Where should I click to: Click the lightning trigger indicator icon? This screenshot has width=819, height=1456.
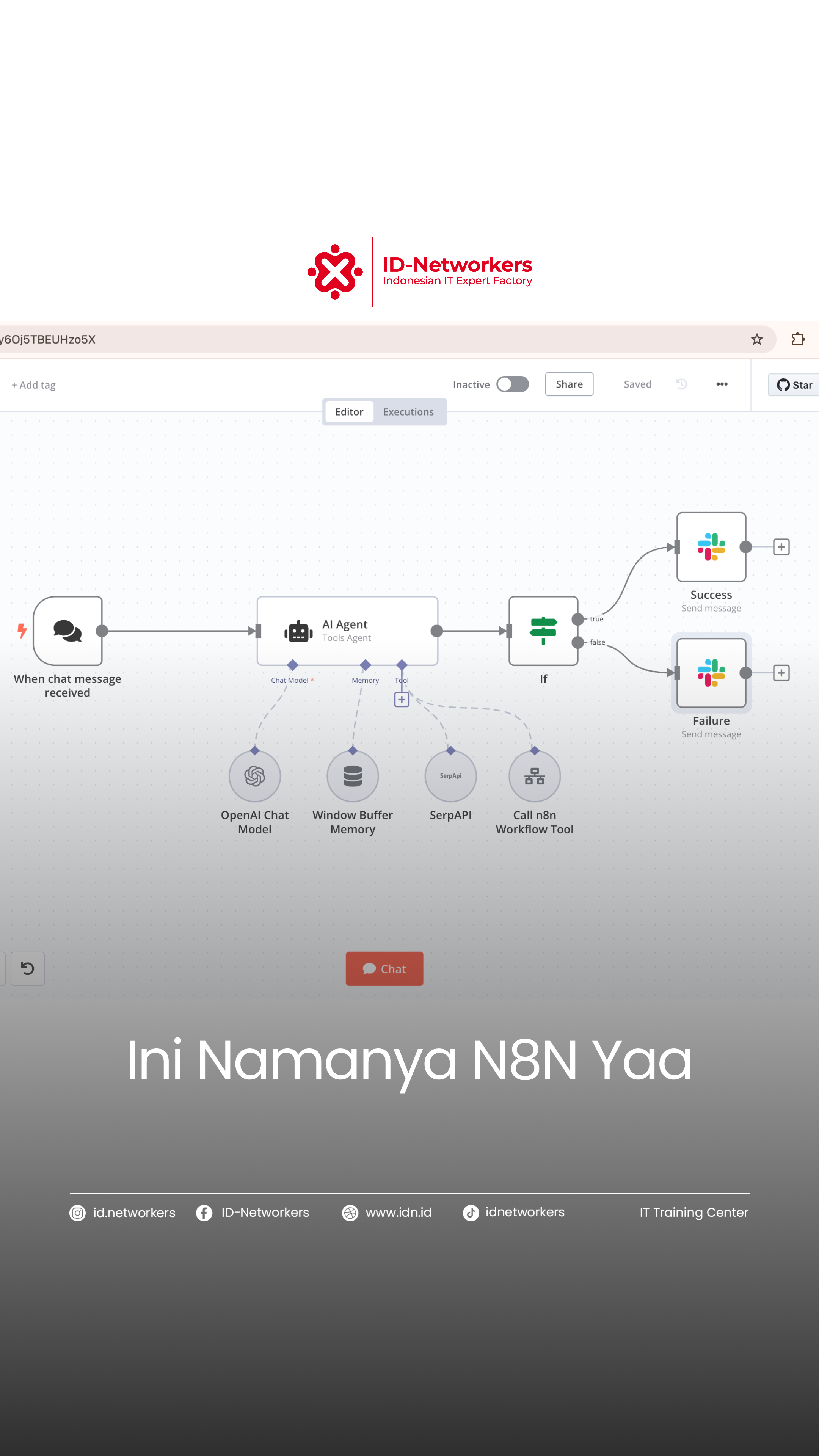(x=22, y=631)
